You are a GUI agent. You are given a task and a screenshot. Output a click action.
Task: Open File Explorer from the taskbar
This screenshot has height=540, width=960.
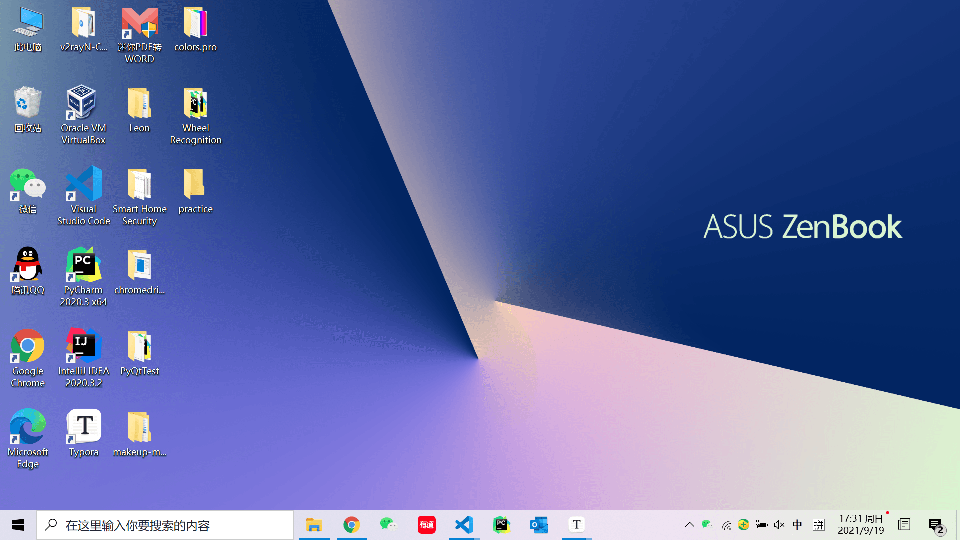(x=314, y=525)
